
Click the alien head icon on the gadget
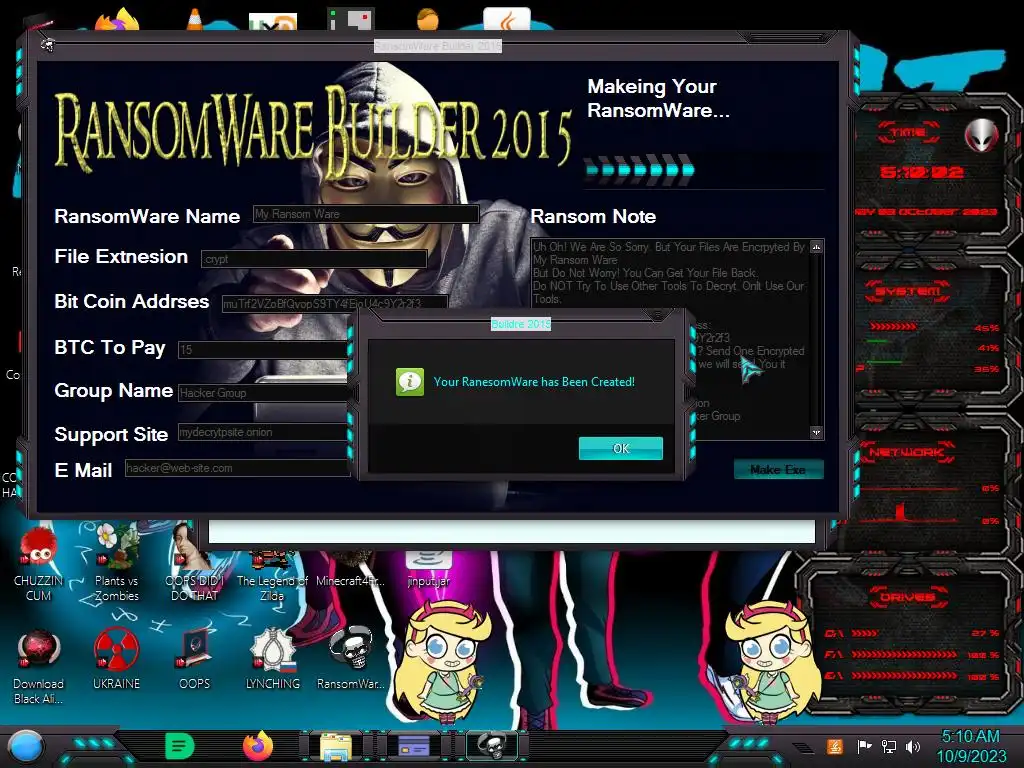(981, 136)
